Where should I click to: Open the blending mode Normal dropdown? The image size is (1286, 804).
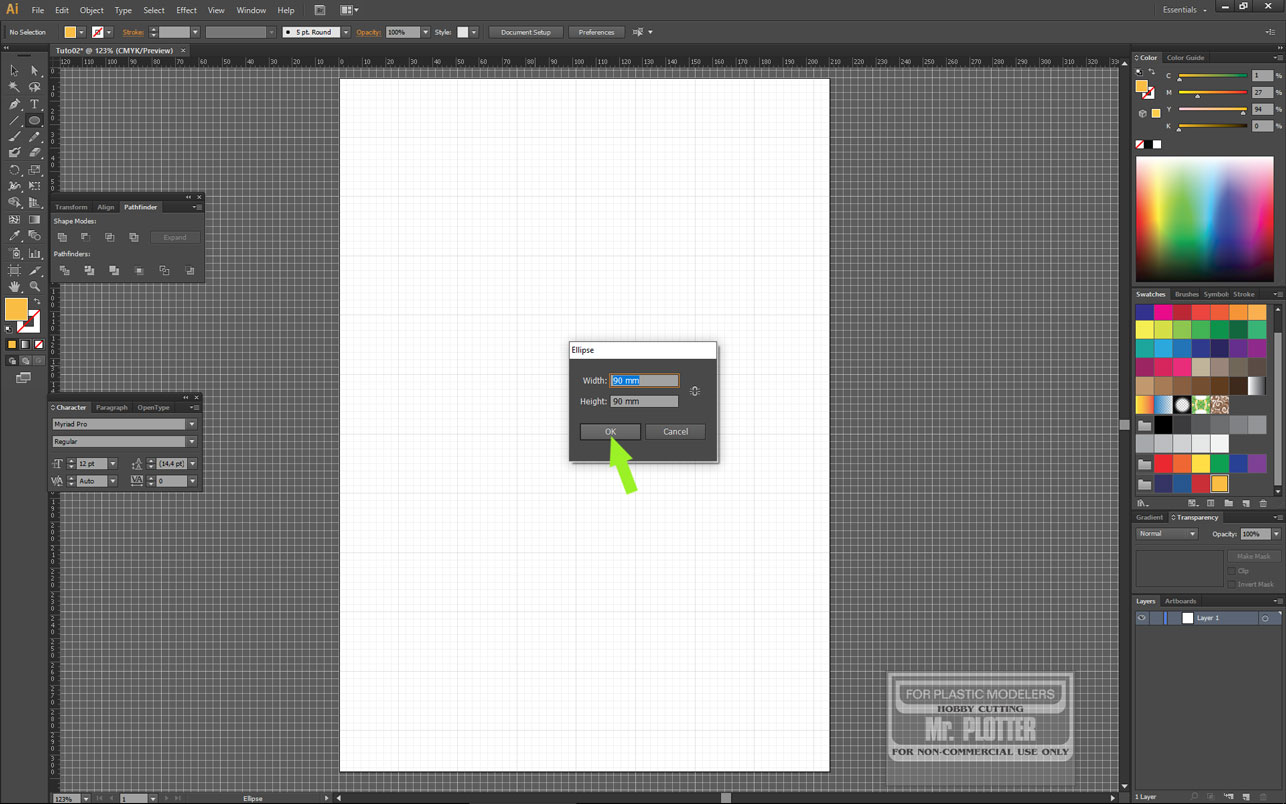click(1166, 534)
